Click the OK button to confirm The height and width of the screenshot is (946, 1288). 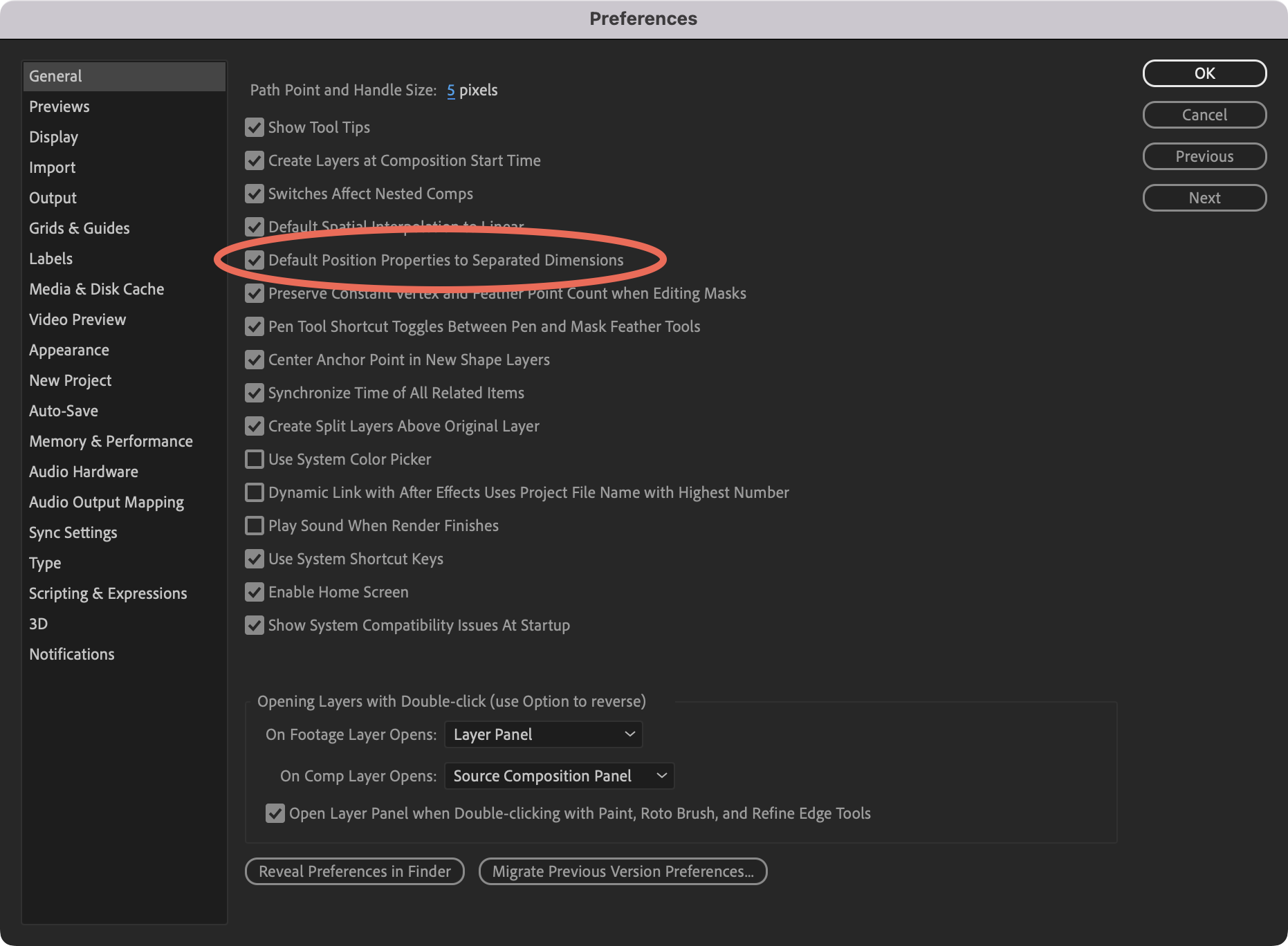point(1204,73)
